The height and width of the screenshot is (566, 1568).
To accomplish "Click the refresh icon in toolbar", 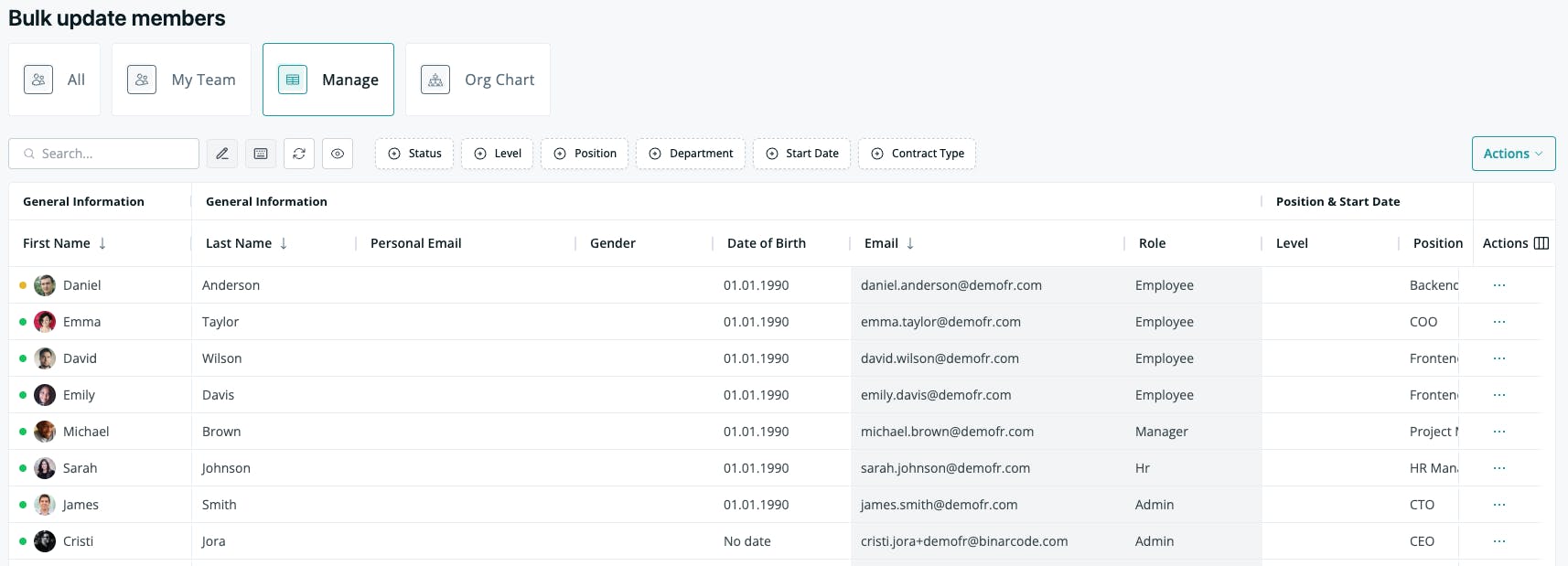I will (x=299, y=154).
